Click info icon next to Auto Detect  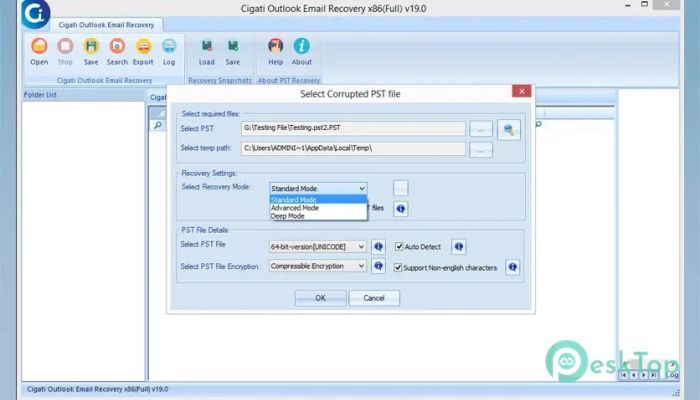click(x=458, y=246)
